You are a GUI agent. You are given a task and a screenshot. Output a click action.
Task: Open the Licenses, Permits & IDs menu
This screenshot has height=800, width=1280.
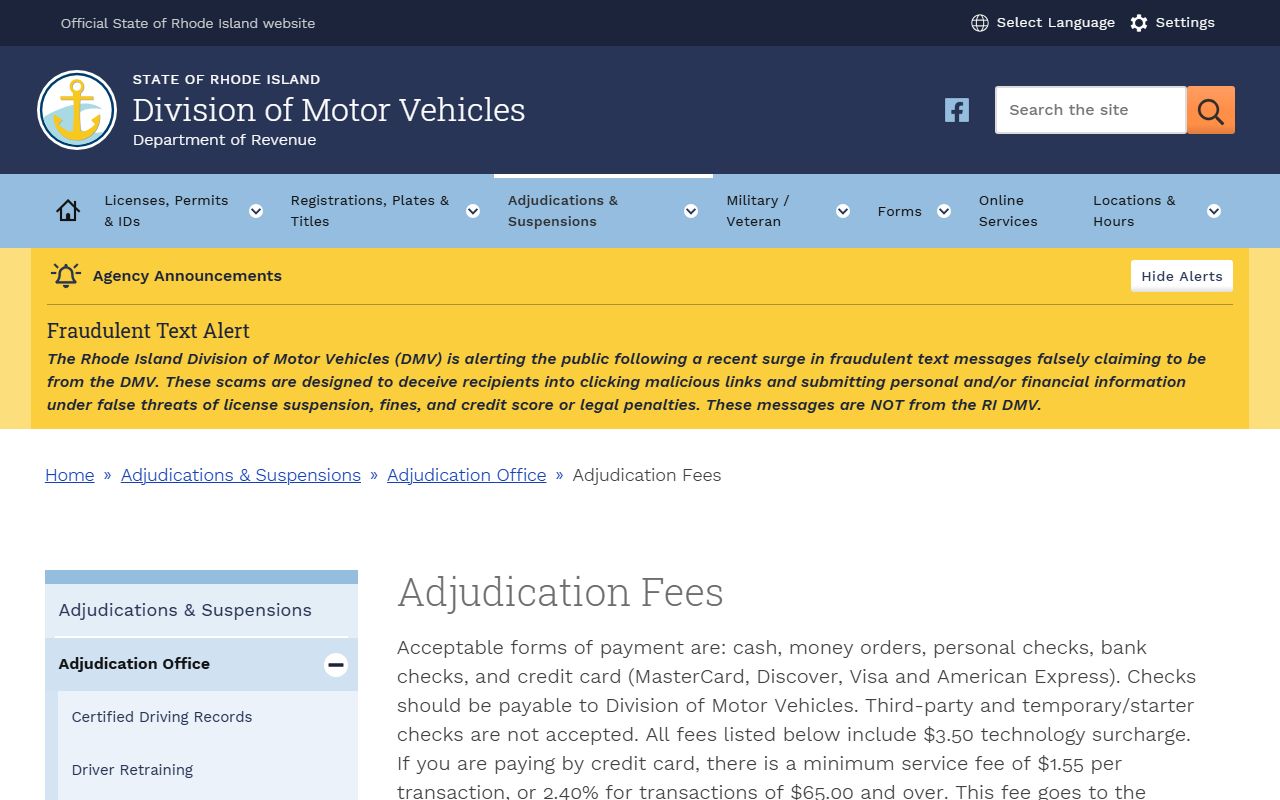[x=166, y=211]
